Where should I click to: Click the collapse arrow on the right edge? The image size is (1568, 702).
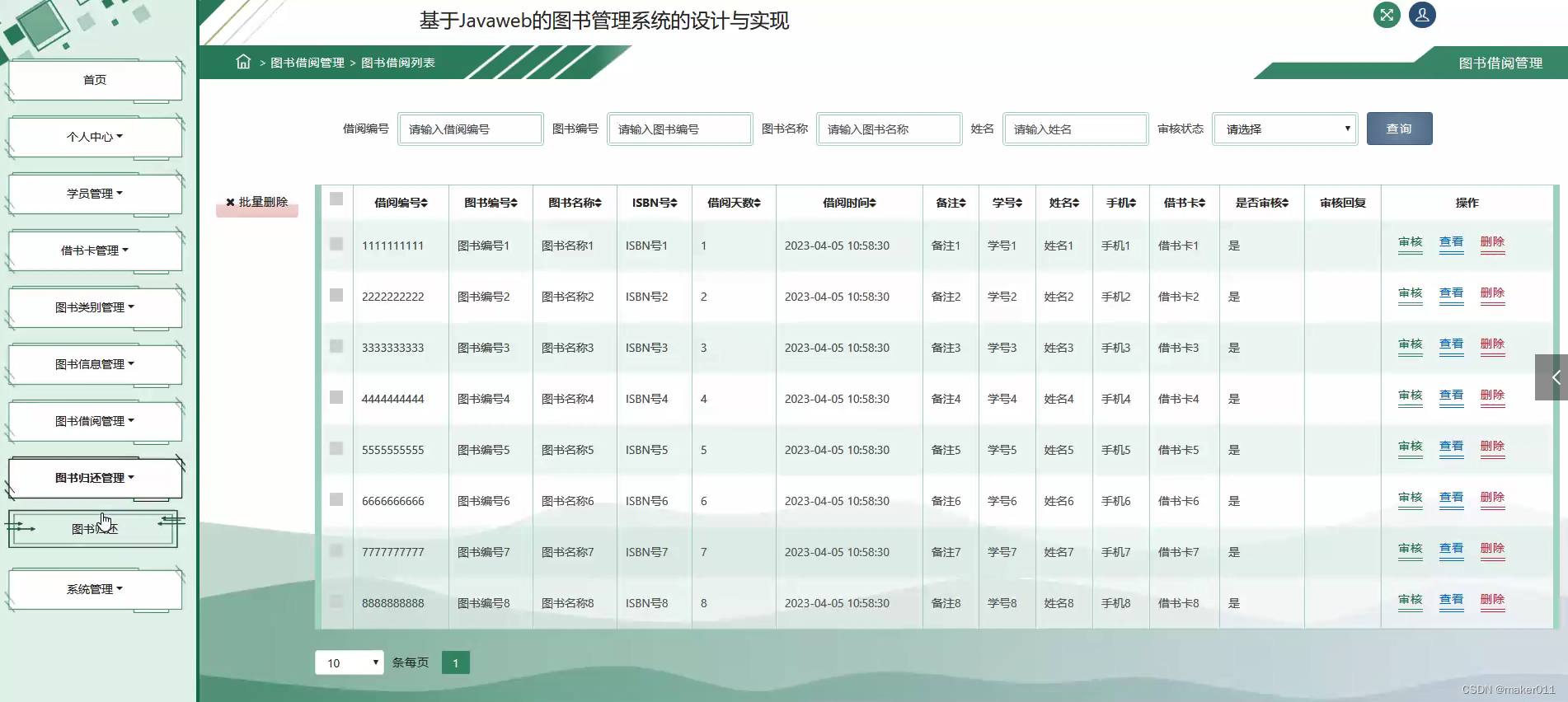point(1553,377)
